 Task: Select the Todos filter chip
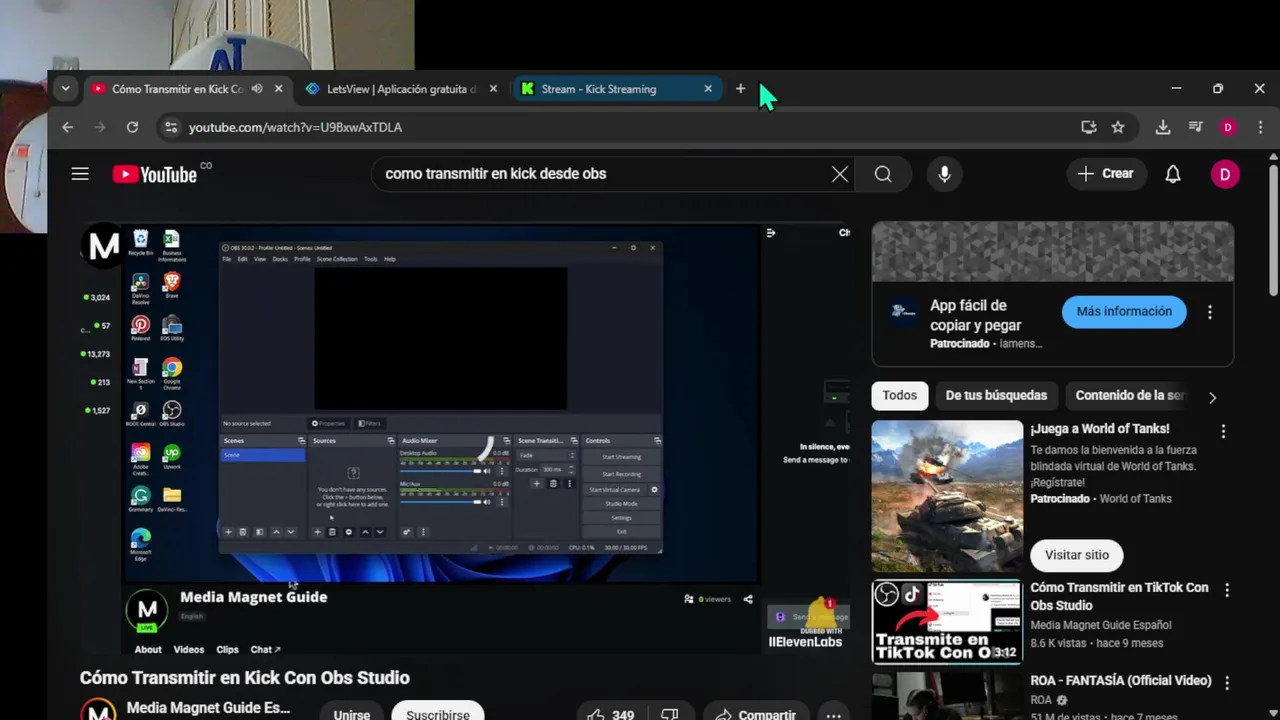tap(899, 395)
